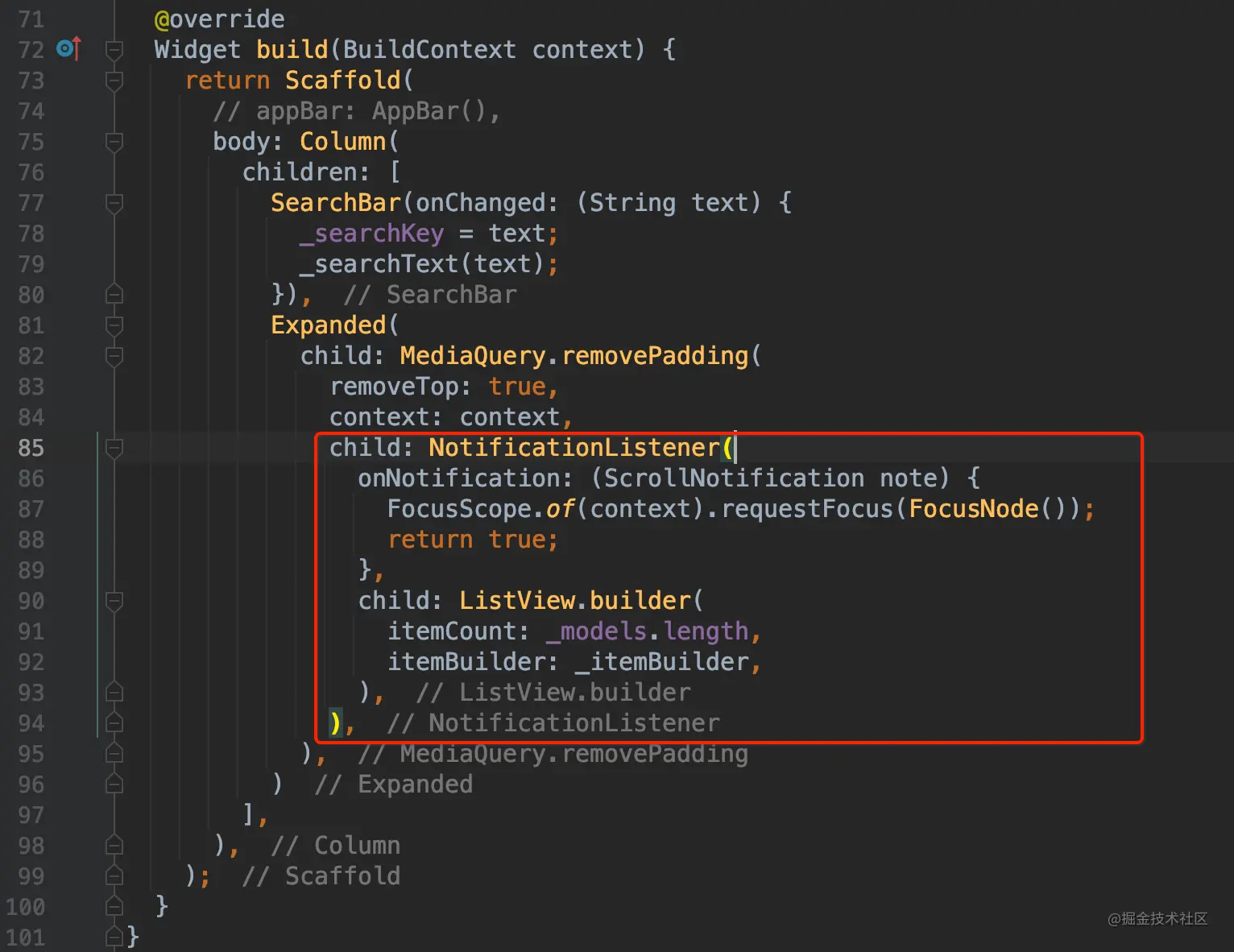Click the '// NotificationListener' closing hint
The height and width of the screenshot is (952, 1234).
pyautogui.click(x=553, y=723)
